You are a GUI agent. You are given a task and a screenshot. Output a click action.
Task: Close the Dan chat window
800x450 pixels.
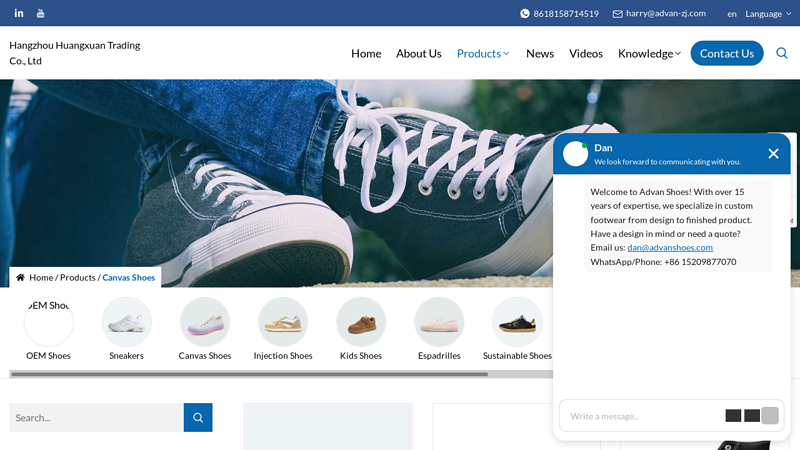(773, 154)
